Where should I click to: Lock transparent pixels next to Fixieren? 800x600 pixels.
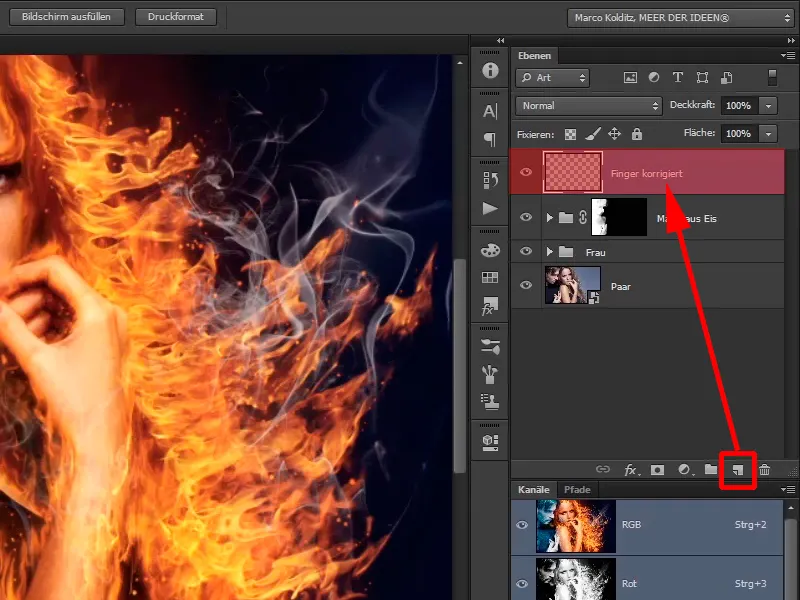pyautogui.click(x=570, y=134)
